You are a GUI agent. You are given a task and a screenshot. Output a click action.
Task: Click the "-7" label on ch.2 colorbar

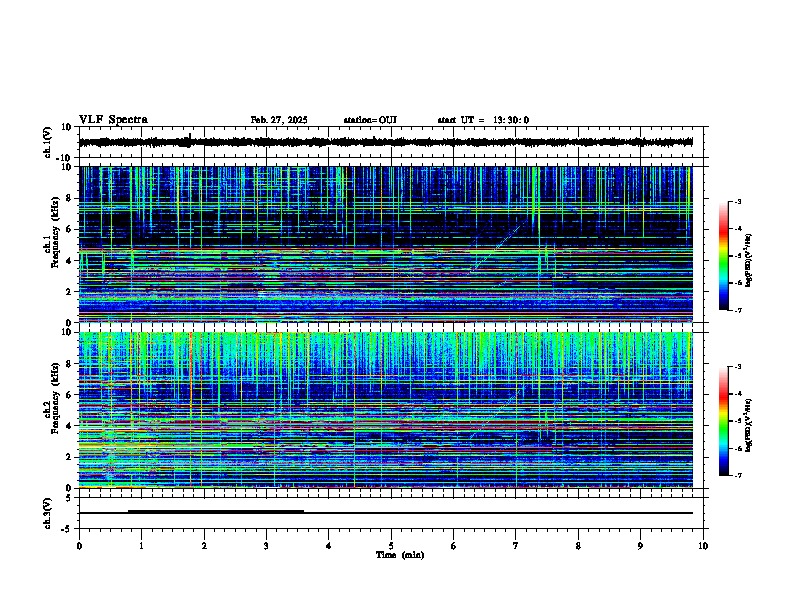tap(738, 475)
